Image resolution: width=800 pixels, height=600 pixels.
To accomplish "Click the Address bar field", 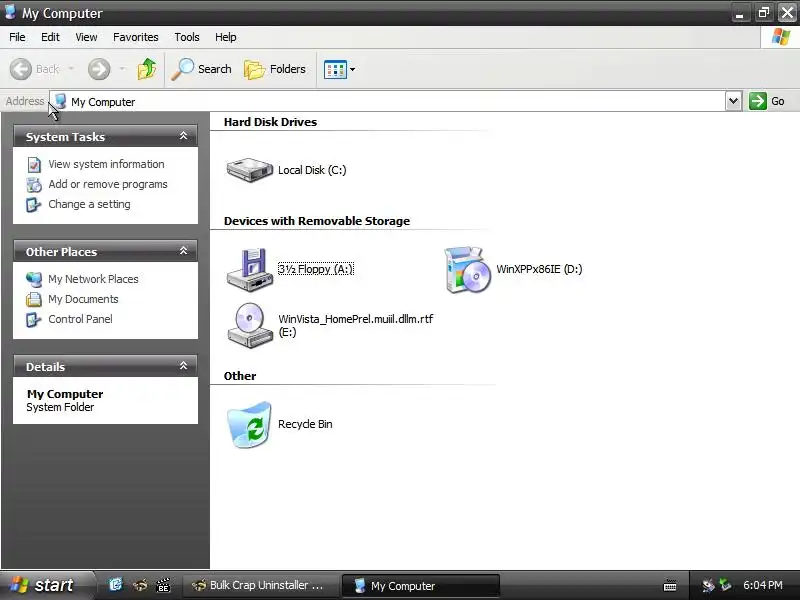I will pyautogui.click(x=388, y=102).
